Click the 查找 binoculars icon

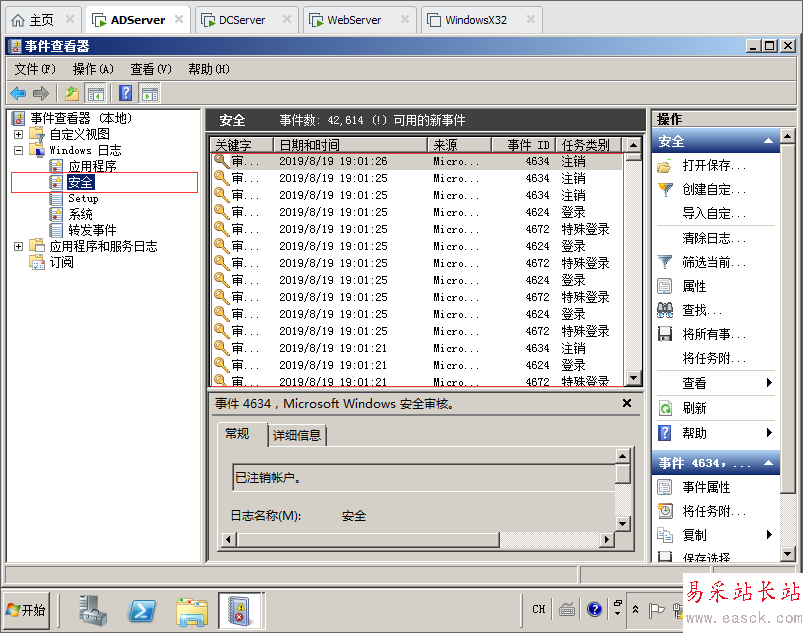click(x=665, y=310)
